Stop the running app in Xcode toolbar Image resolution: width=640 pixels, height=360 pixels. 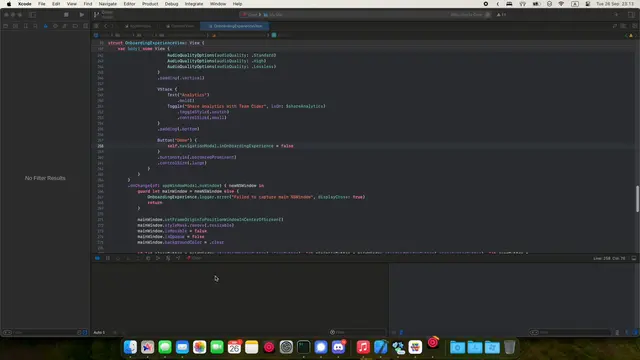point(66,15)
